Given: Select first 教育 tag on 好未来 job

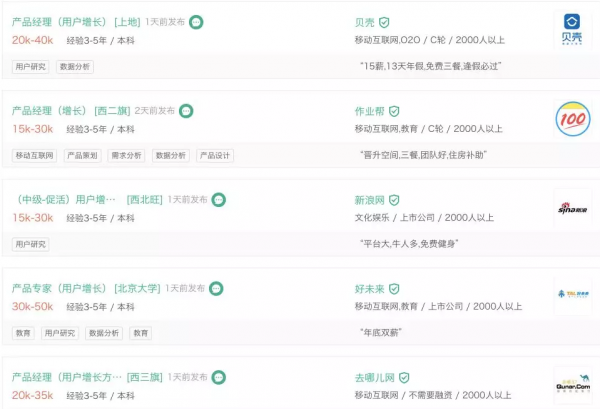Looking at the screenshot, I should coord(23,333).
